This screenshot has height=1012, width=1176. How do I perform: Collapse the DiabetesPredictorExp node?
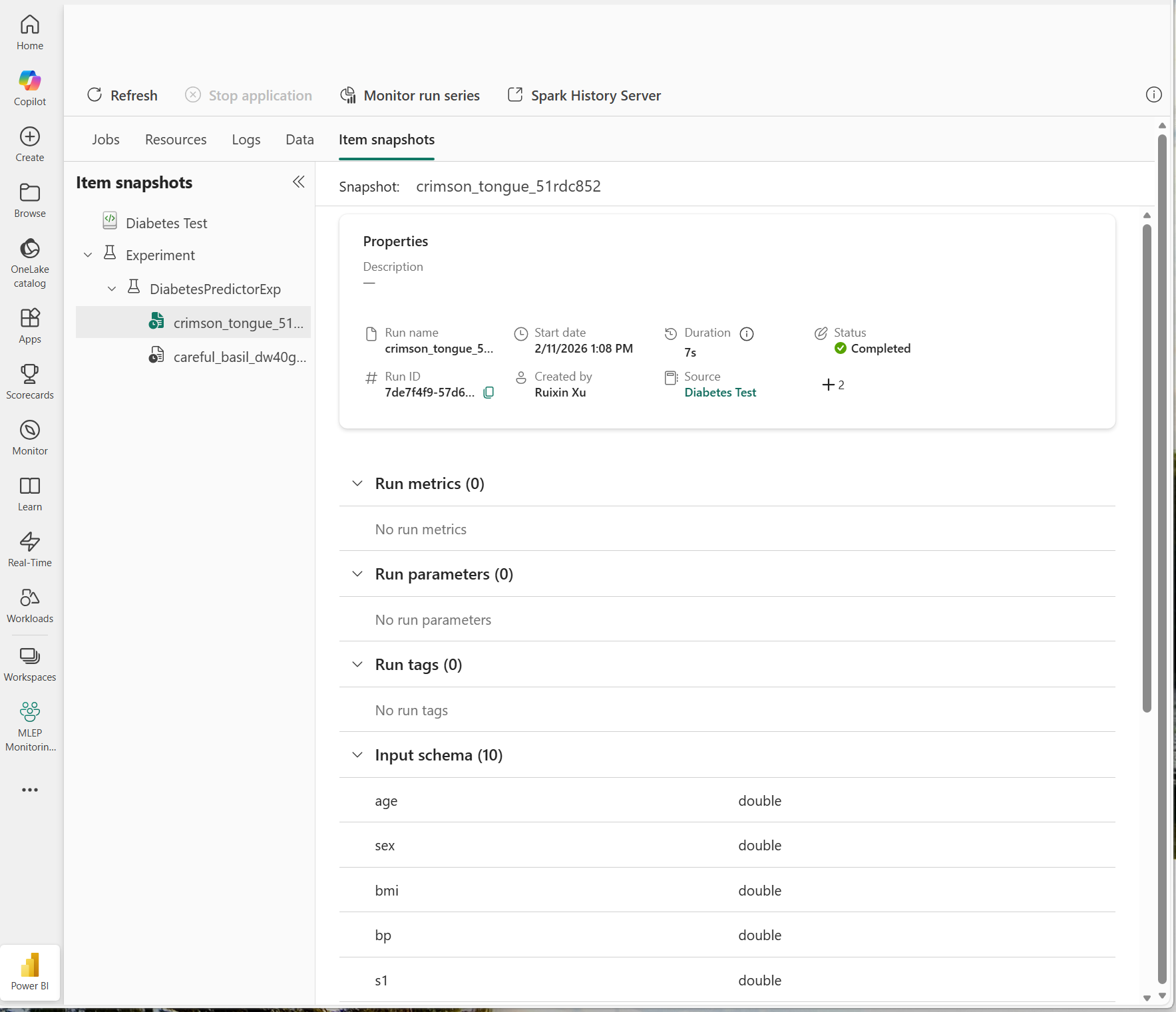112,289
